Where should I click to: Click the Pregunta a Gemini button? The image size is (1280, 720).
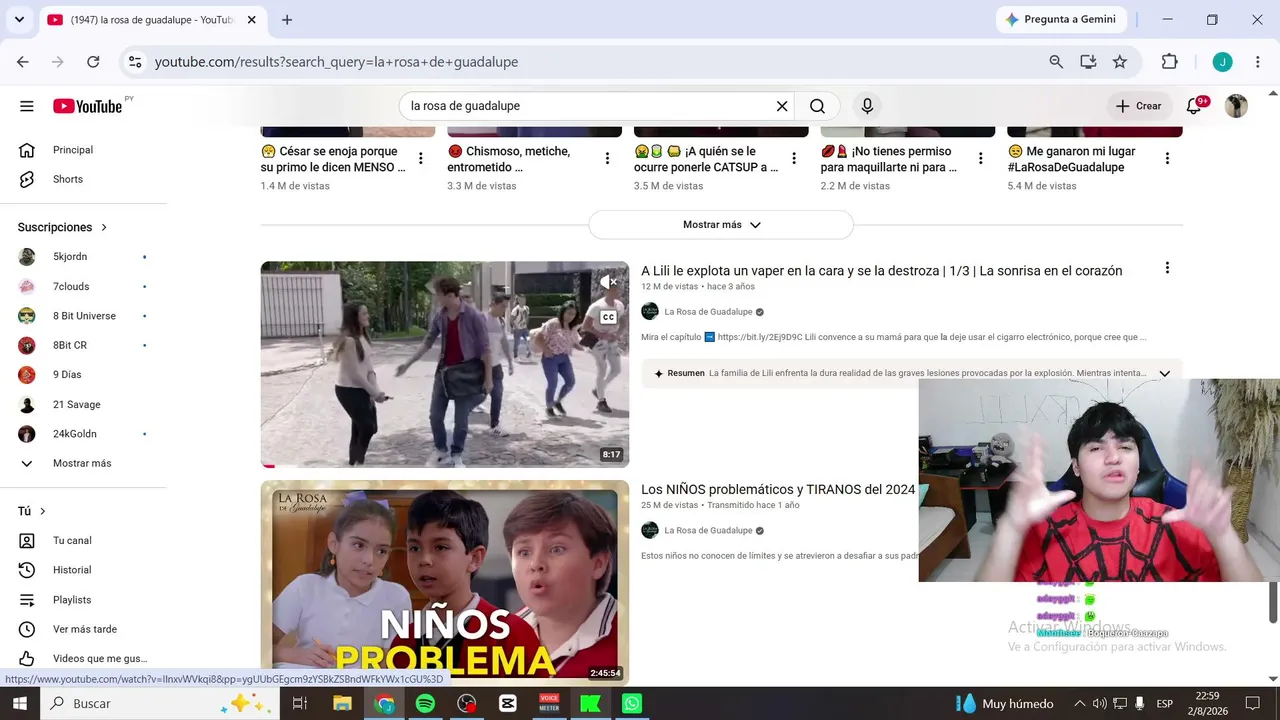click(x=1061, y=20)
